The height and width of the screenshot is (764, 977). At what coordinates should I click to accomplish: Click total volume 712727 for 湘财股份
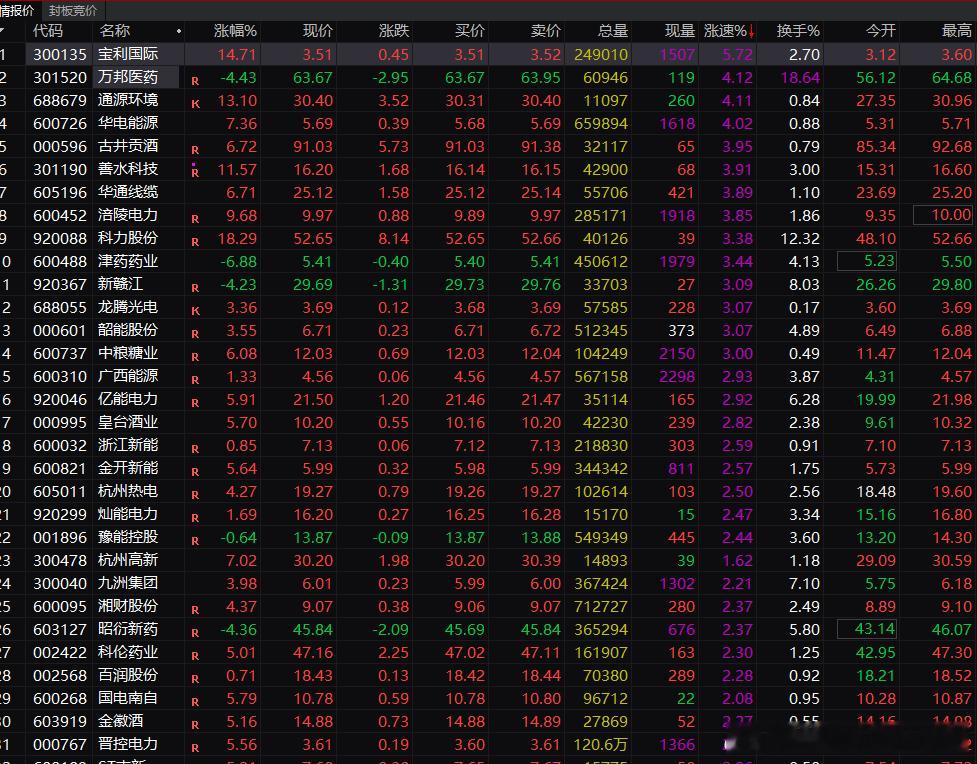click(601, 606)
